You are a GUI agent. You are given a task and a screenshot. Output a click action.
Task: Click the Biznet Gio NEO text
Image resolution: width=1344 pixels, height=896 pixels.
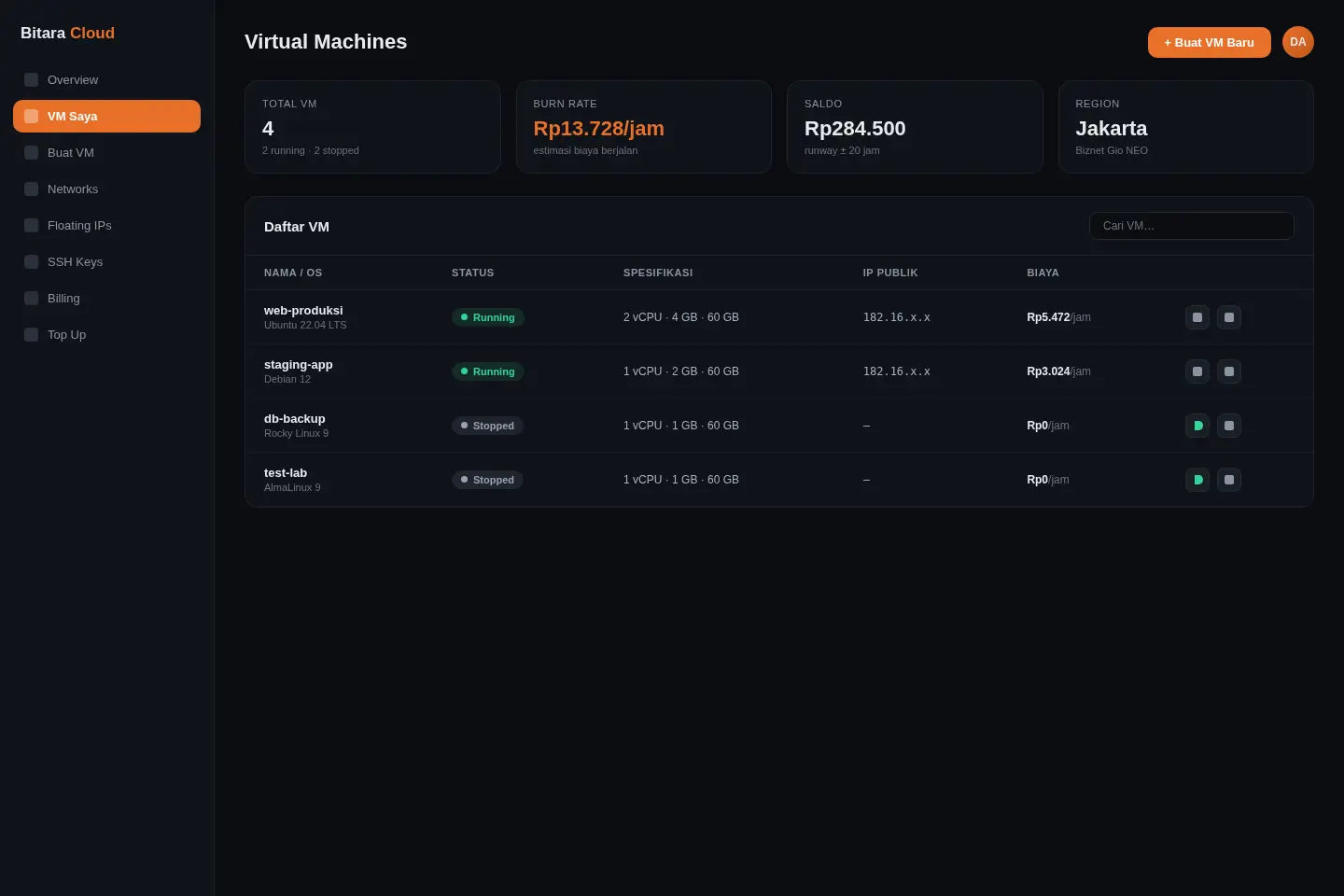click(1112, 150)
